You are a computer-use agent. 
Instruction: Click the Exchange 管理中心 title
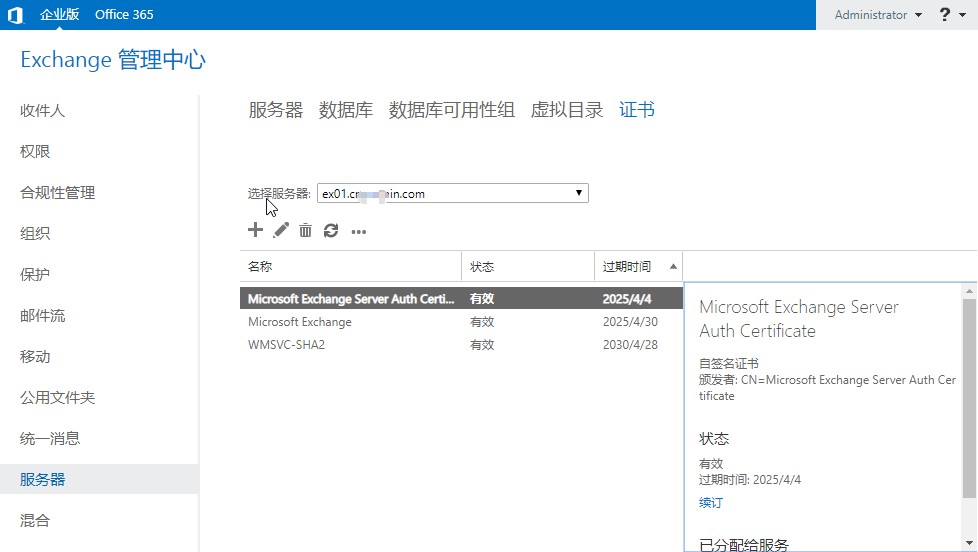click(x=113, y=60)
